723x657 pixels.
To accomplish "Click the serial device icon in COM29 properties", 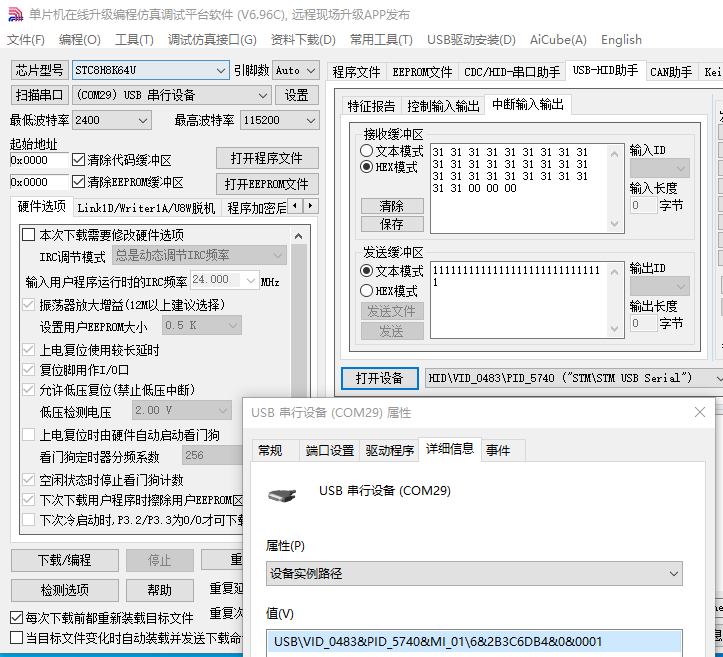I will coord(282,496).
